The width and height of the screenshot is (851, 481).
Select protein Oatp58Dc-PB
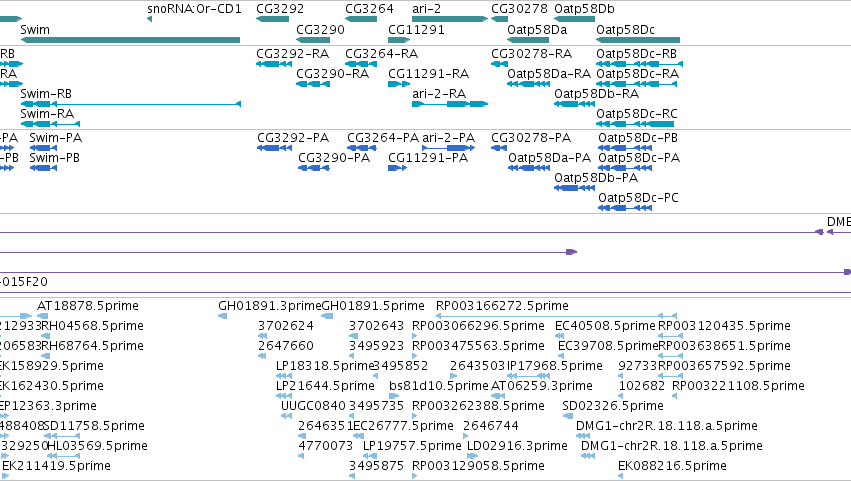point(625,148)
